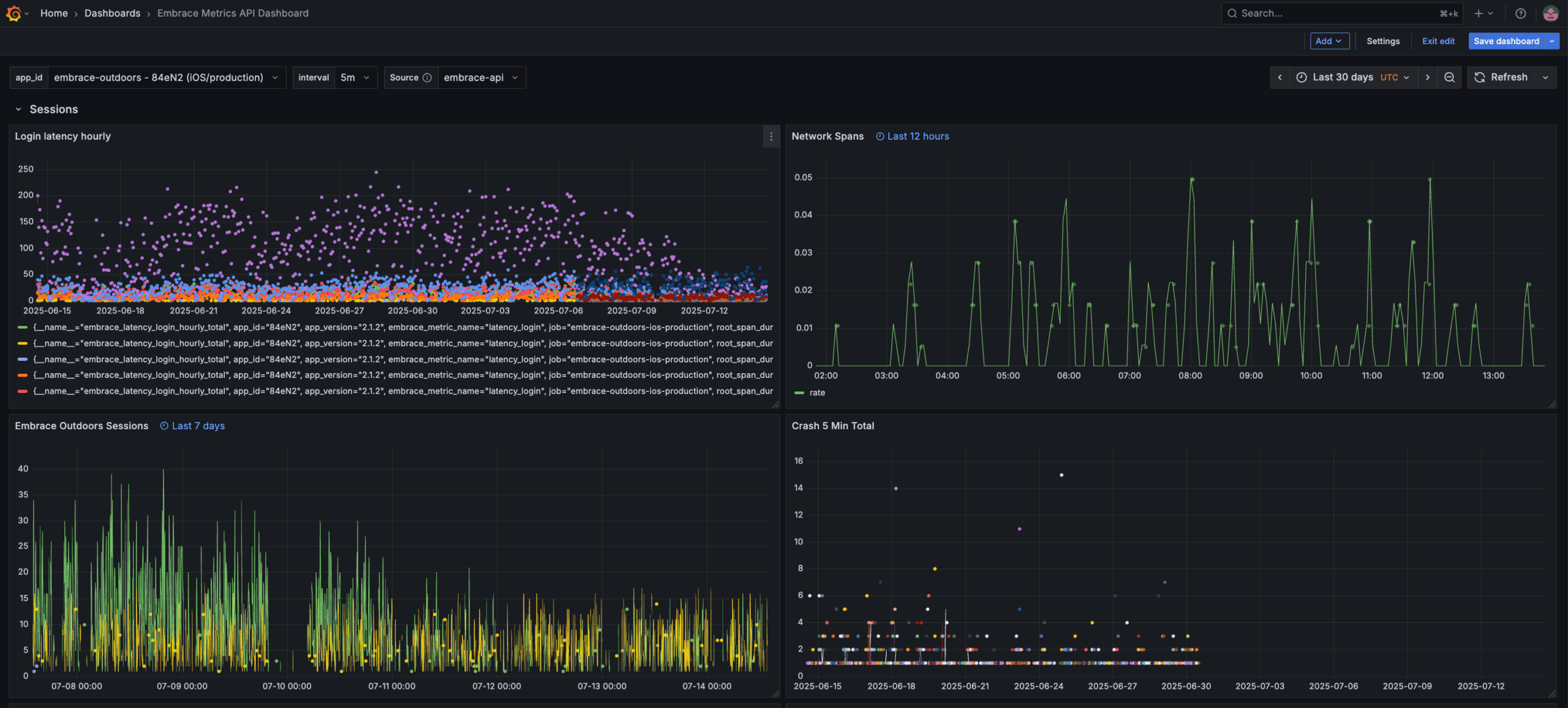
Task: Open Save dashboard options arrow
Action: click(x=1552, y=41)
